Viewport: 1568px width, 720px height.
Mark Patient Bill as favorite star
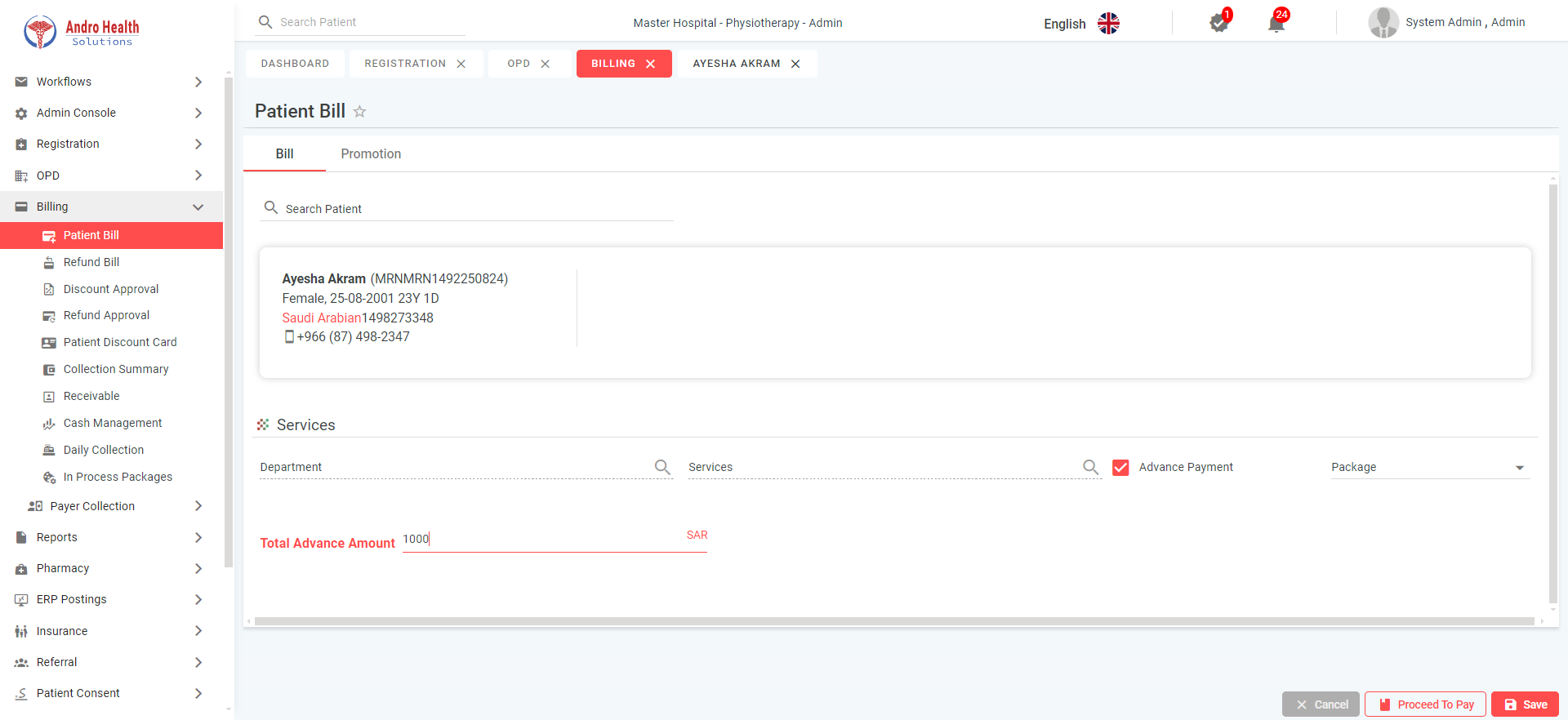[359, 112]
